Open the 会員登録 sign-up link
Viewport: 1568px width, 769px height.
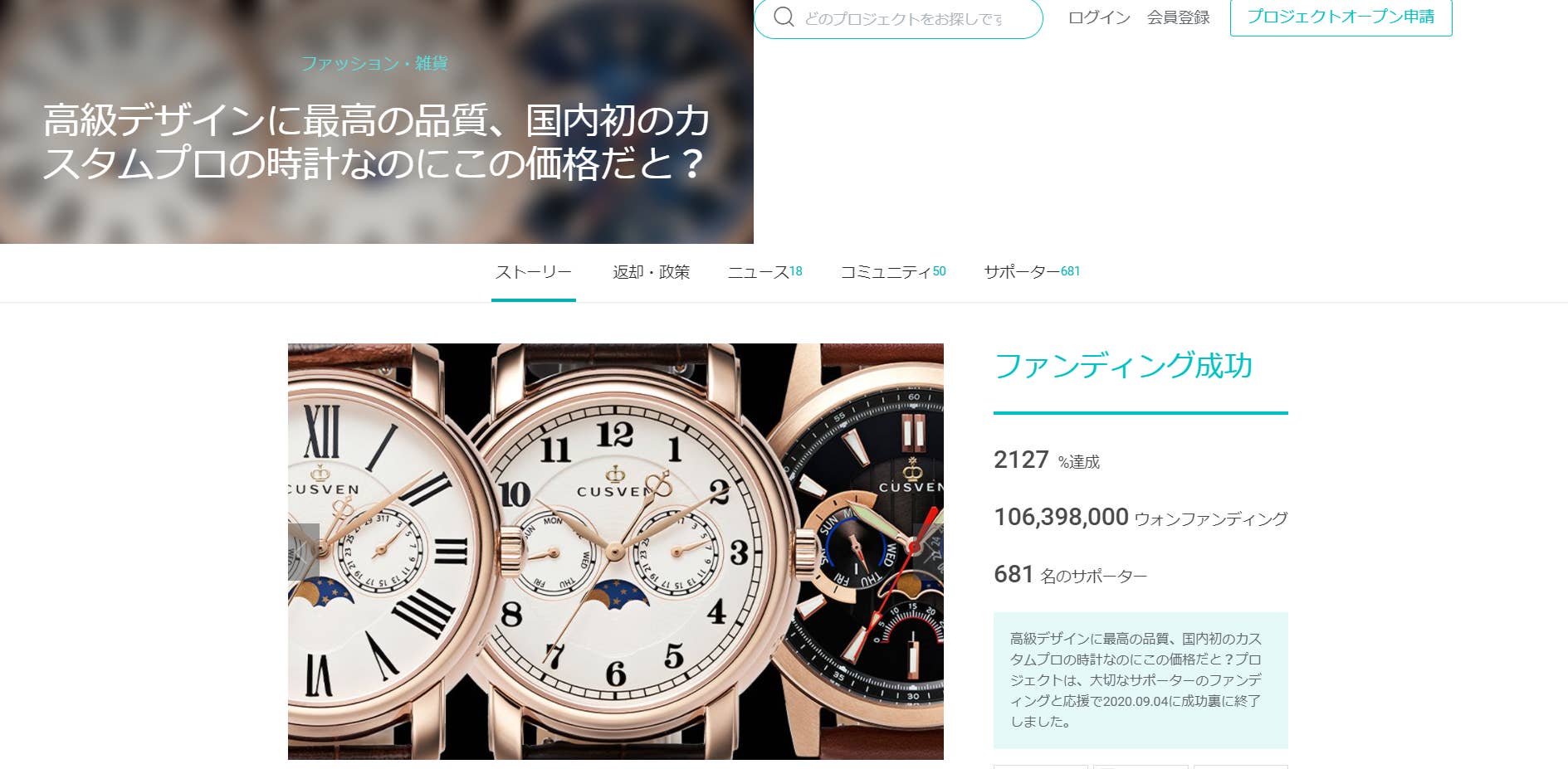pyautogui.click(x=1178, y=17)
